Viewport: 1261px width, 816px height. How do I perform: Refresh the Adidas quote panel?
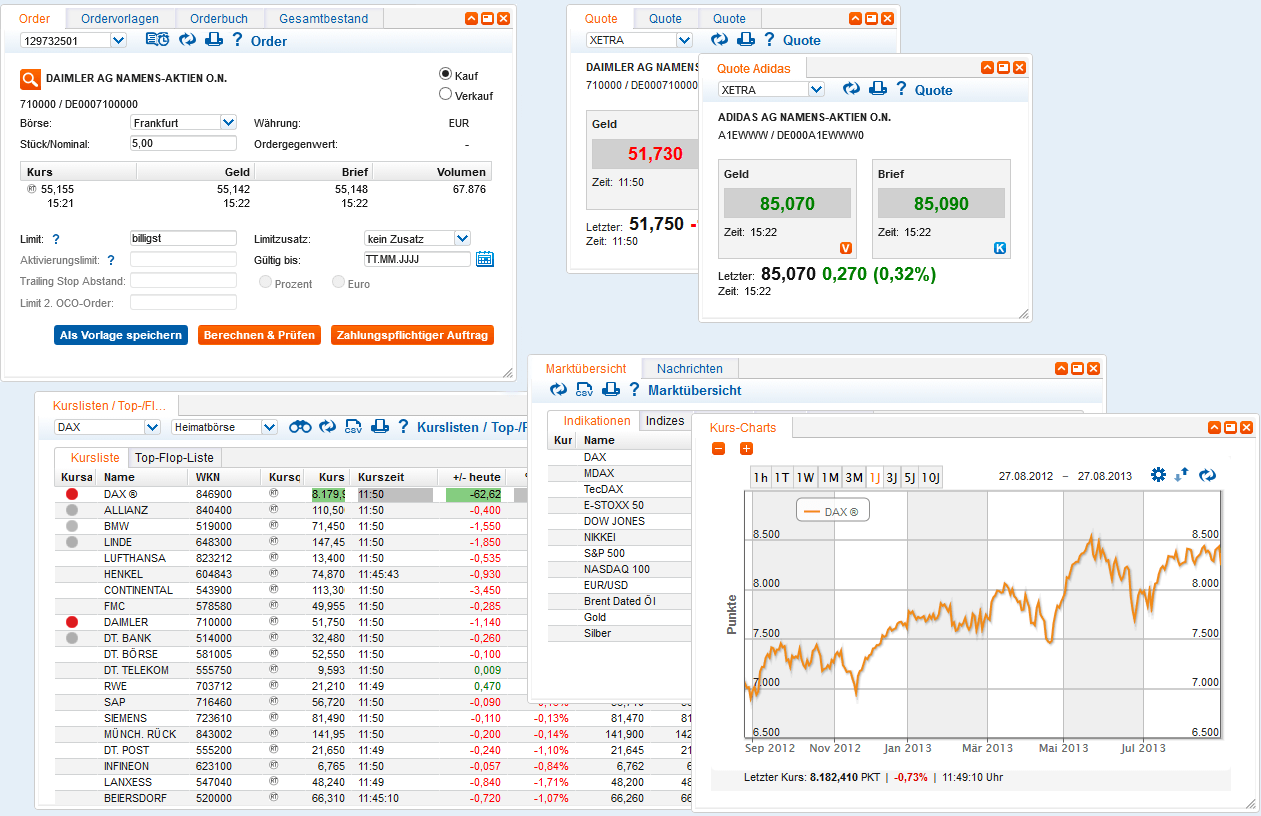pos(851,89)
